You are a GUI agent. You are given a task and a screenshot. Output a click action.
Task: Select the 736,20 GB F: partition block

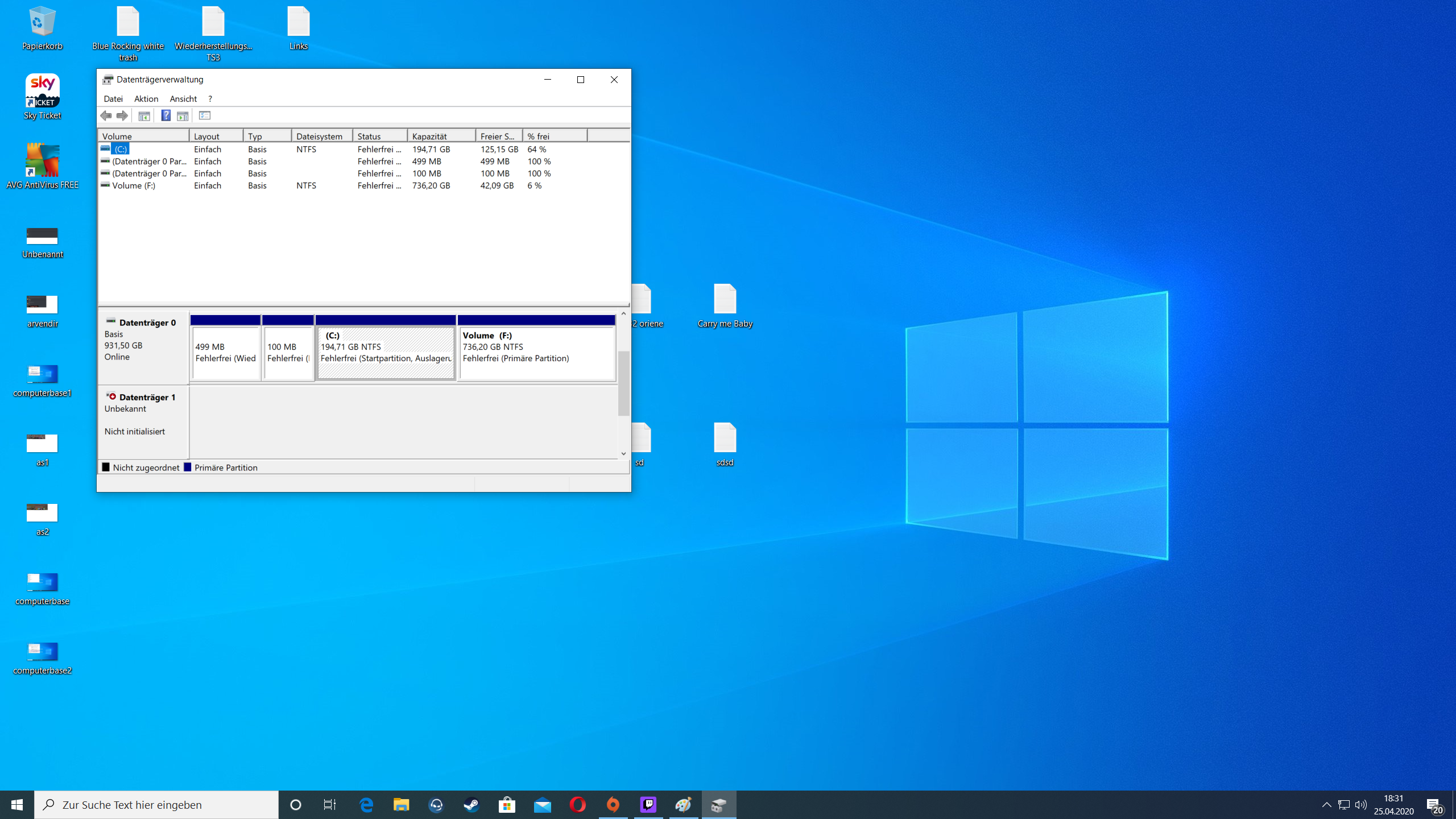pyautogui.click(x=536, y=353)
